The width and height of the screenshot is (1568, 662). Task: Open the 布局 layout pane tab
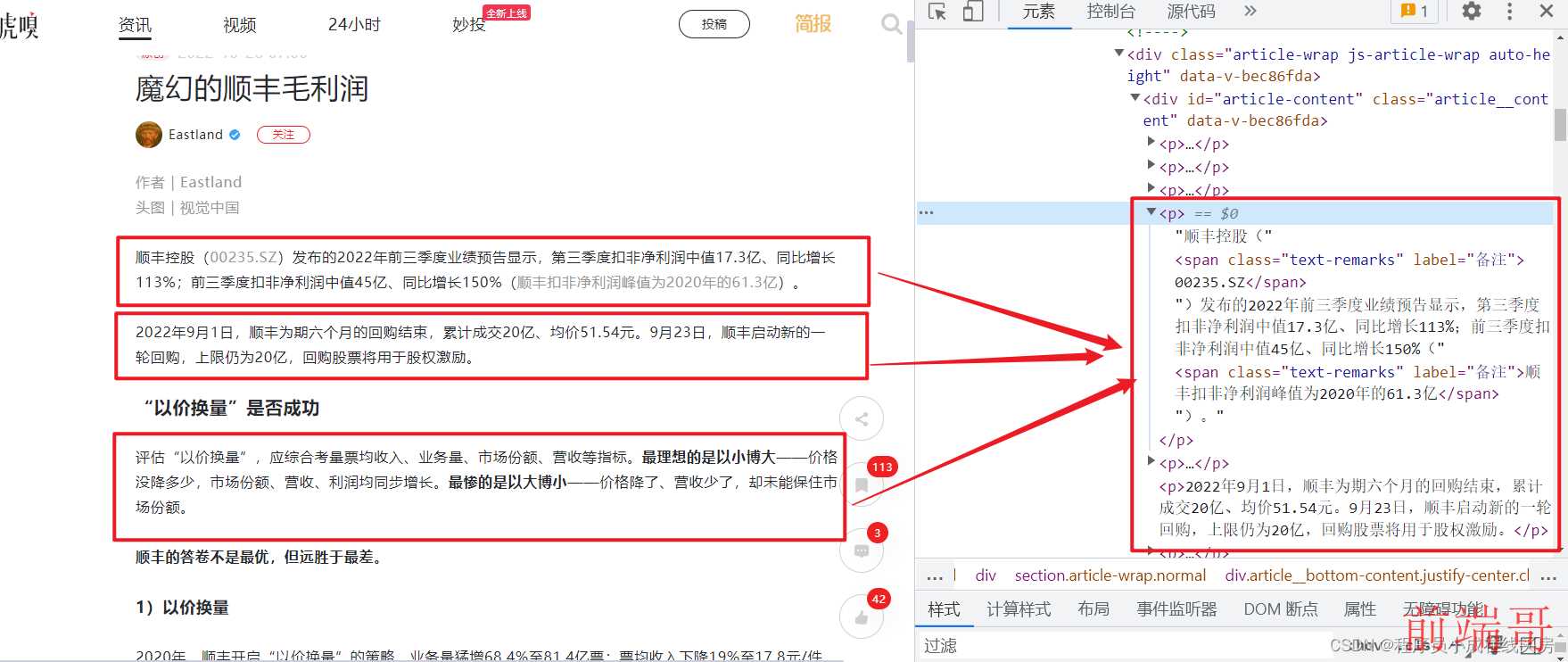[1093, 609]
